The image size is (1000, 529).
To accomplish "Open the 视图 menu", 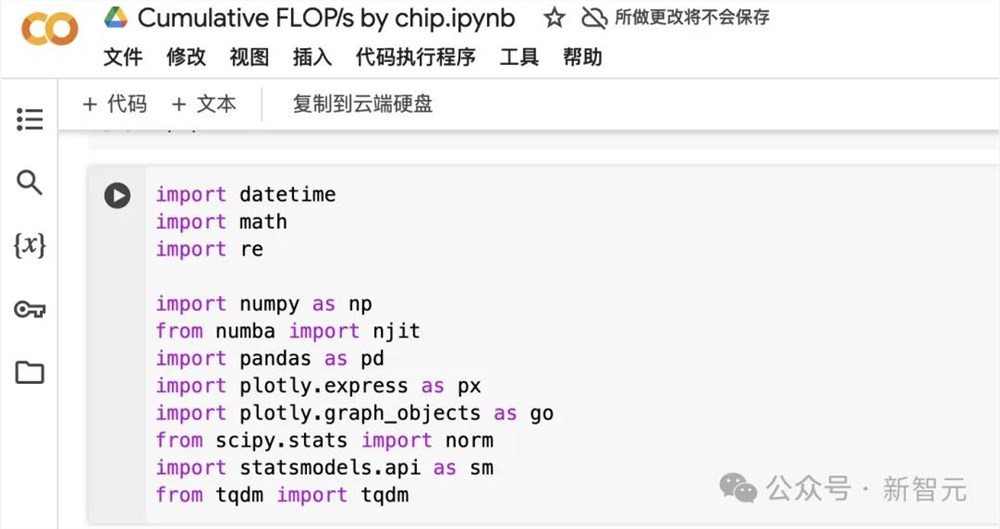I will point(249,57).
